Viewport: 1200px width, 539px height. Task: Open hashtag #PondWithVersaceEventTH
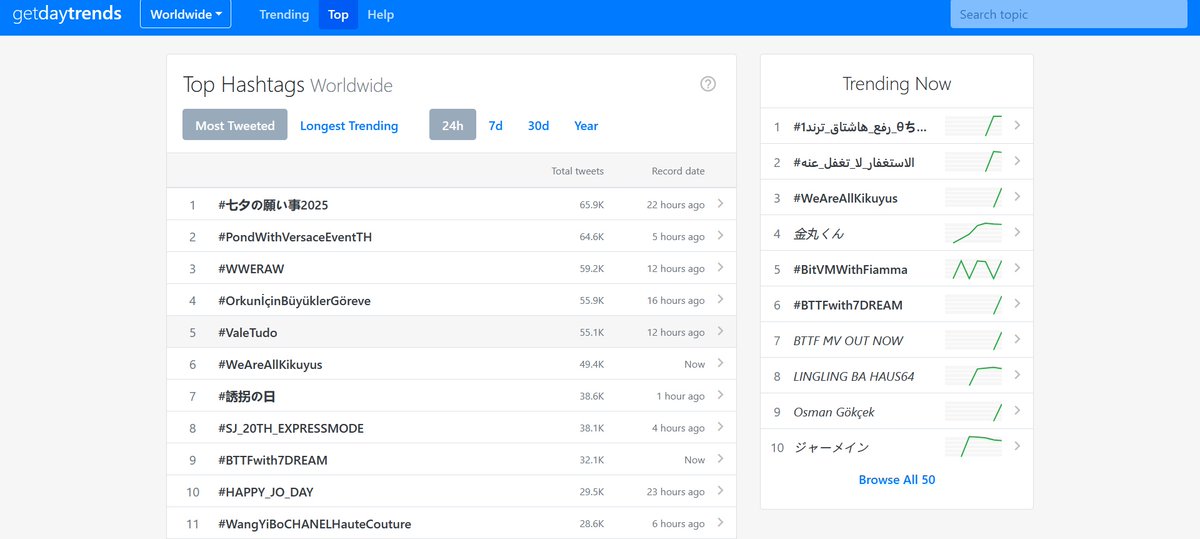295,237
